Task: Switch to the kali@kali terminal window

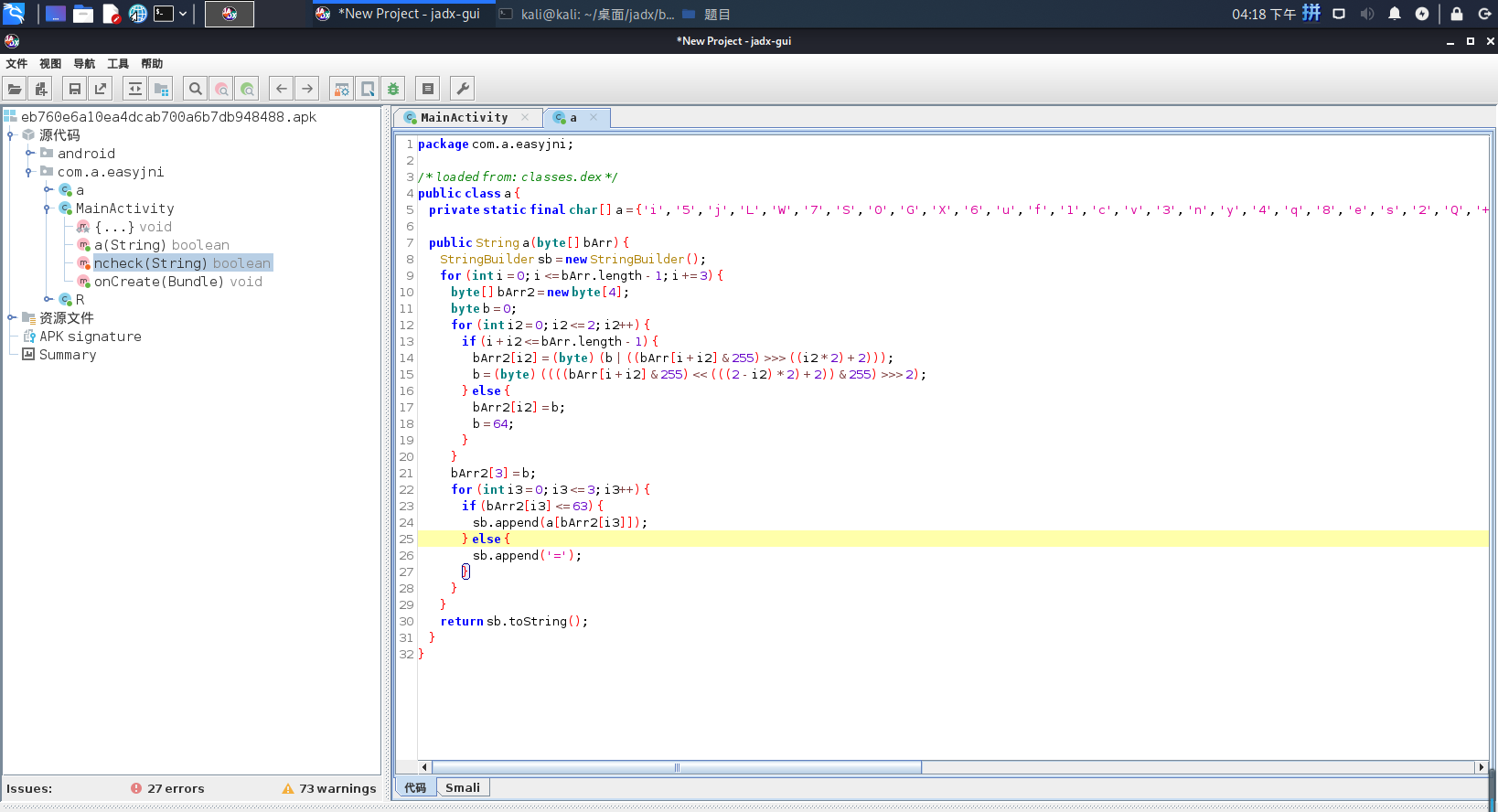Action: point(586,14)
